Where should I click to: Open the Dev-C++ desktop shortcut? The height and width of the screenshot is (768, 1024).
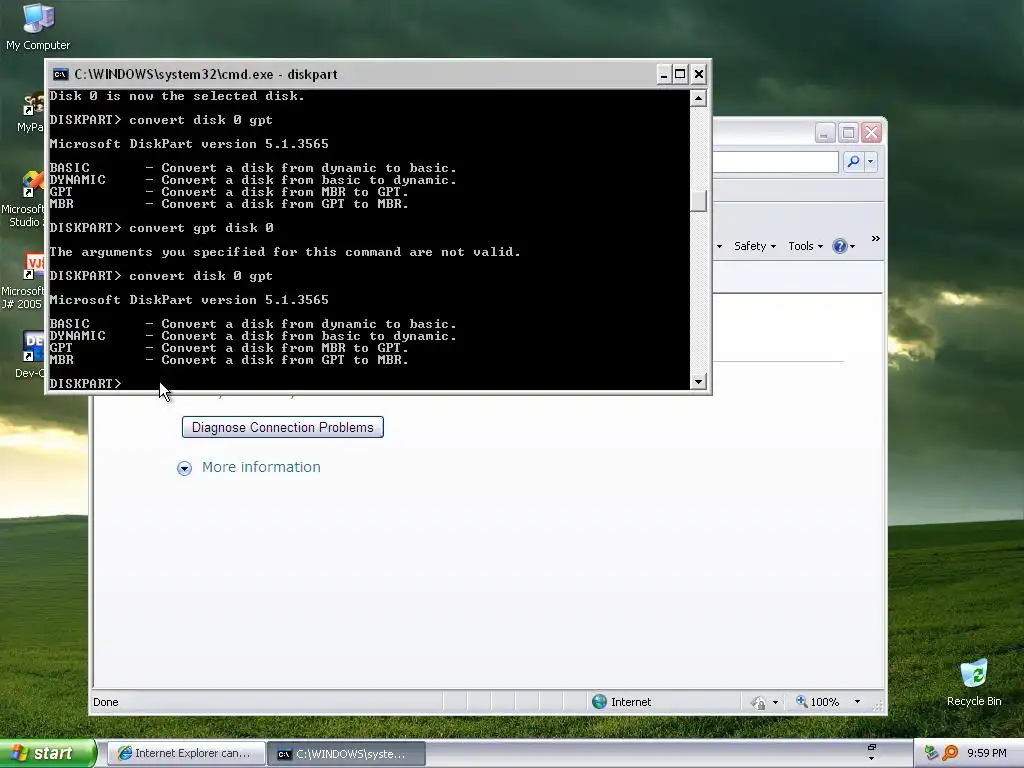tap(30, 354)
